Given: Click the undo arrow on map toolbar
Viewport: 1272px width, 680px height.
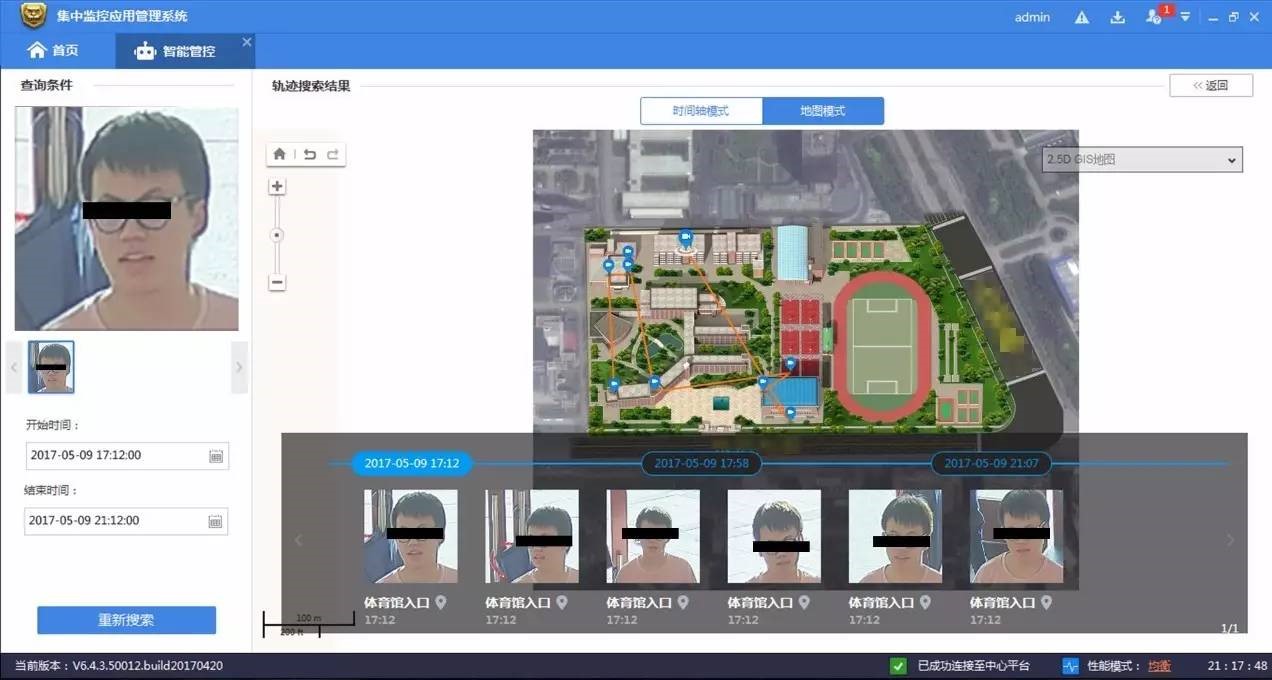Looking at the screenshot, I should (310, 154).
